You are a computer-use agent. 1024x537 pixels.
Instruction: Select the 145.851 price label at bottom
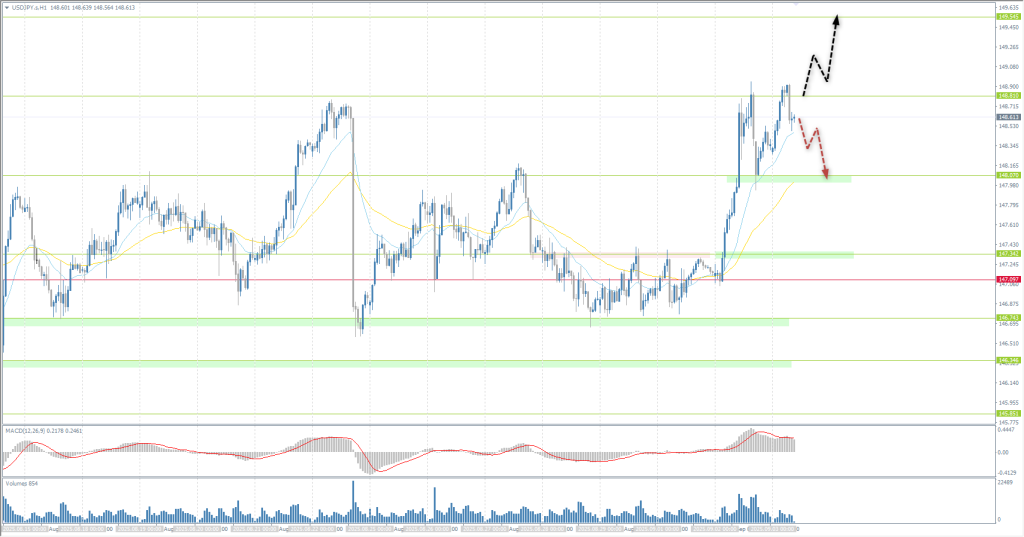pos(1007,413)
